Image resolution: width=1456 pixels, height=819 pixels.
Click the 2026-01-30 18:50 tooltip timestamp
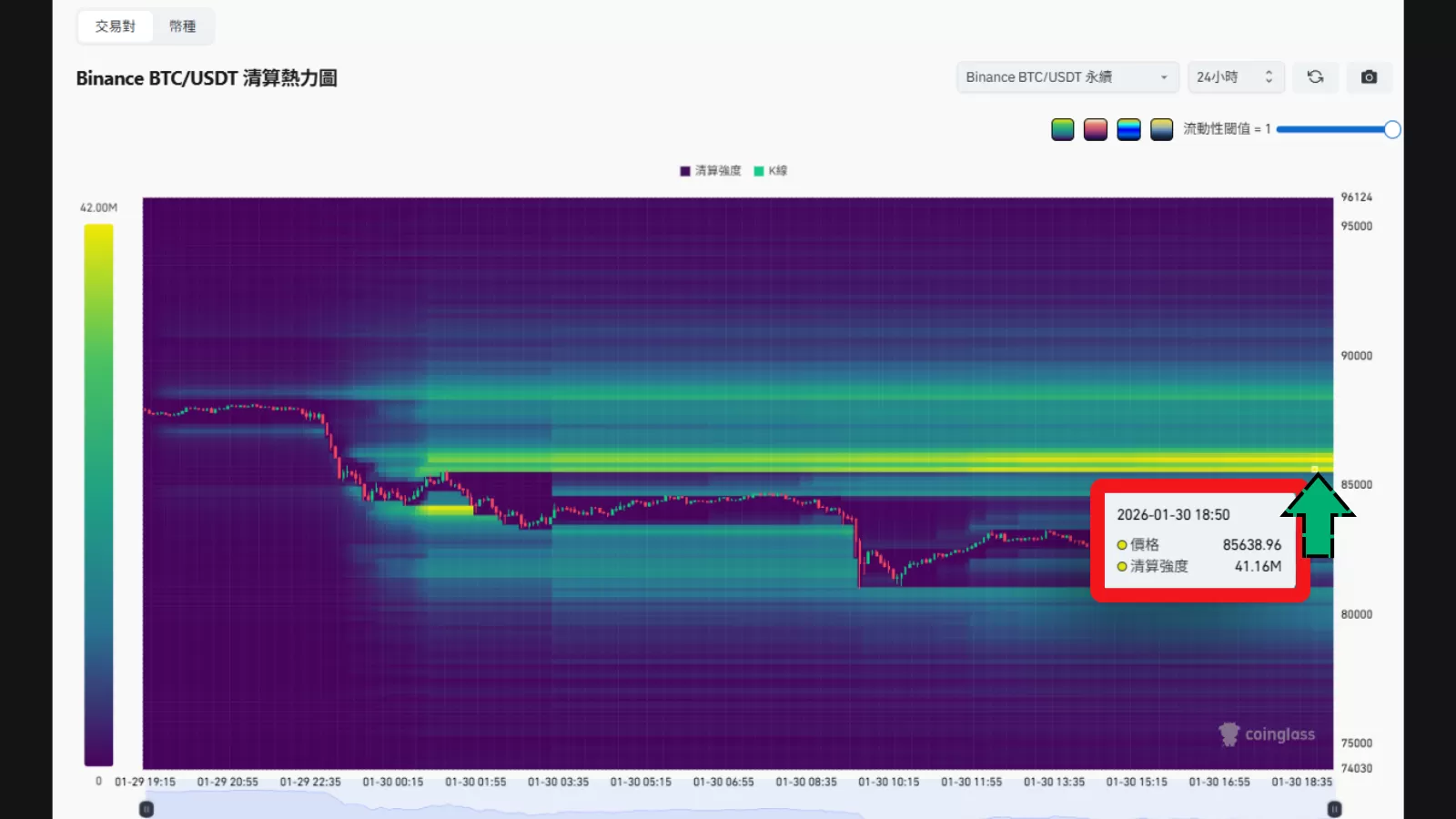[x=1173, y=515]
